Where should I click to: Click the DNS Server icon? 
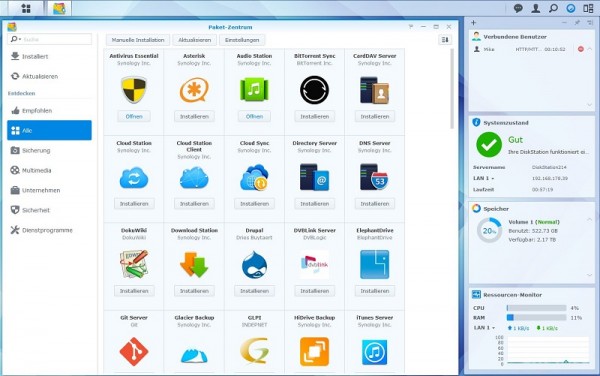[375, 177]
